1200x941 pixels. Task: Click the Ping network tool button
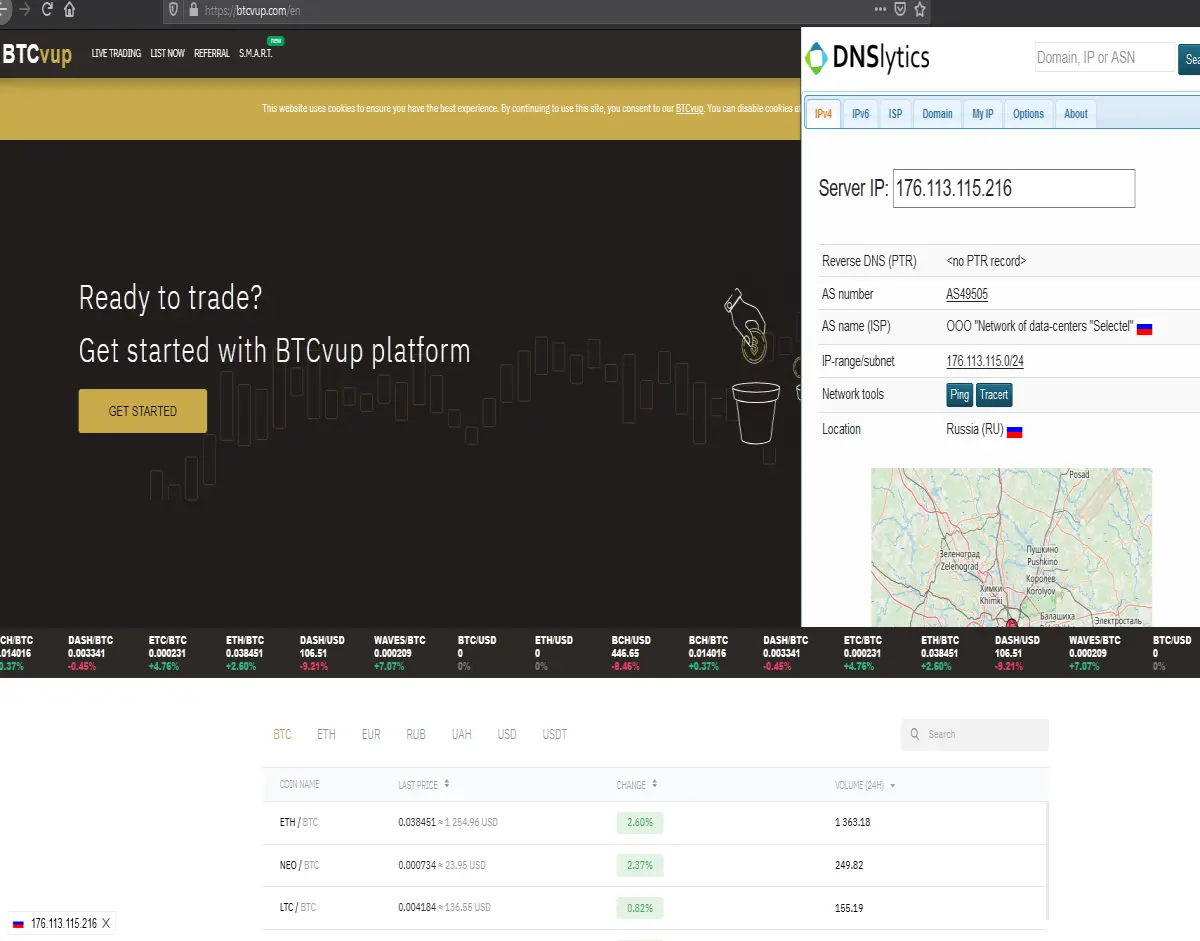959,395
